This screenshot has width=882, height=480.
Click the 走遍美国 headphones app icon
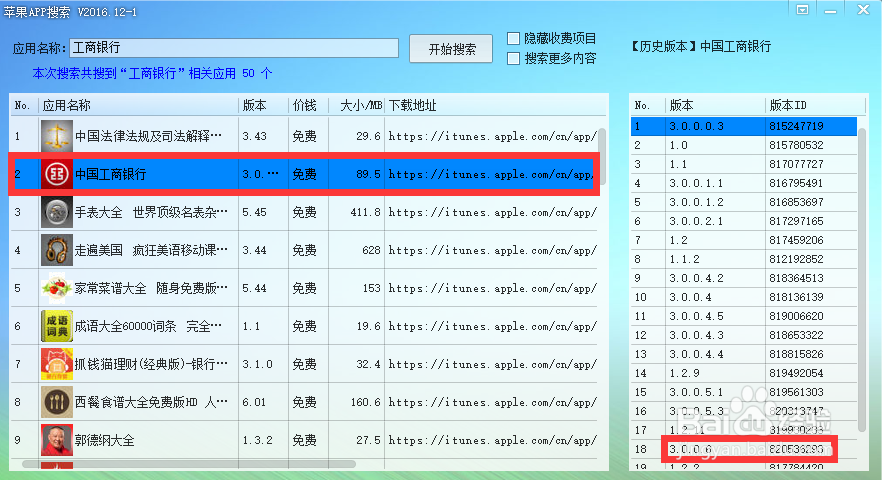point(57,250)
